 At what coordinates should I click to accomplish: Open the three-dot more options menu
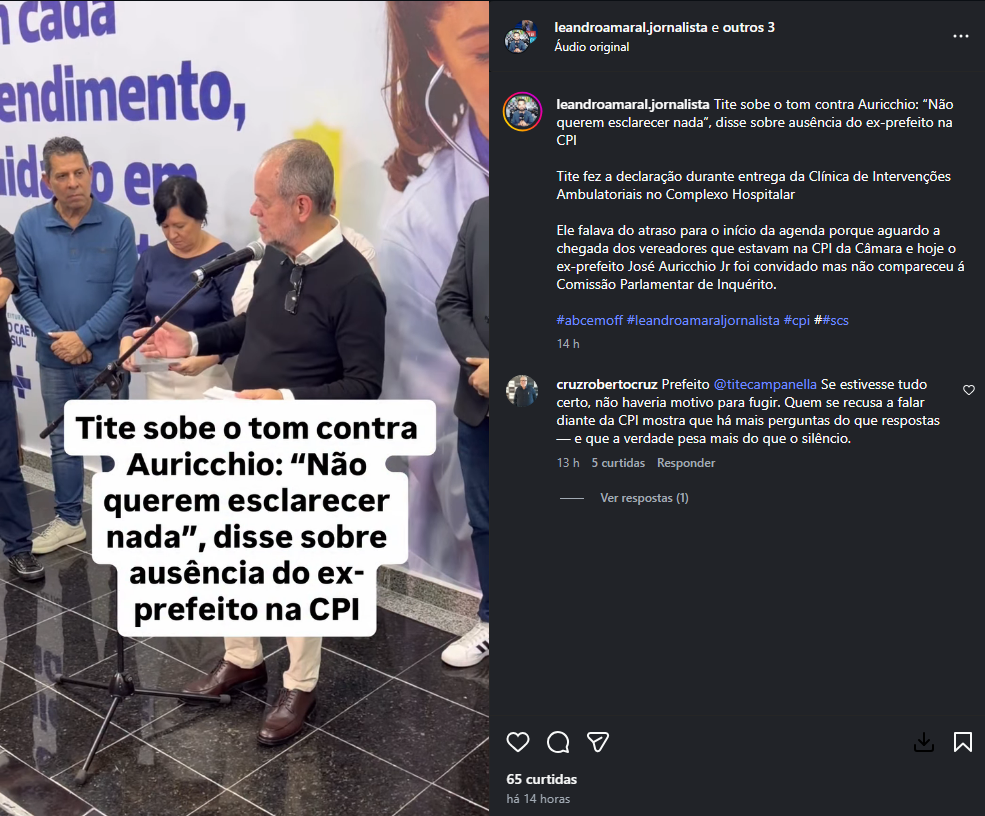click(961, 36)
